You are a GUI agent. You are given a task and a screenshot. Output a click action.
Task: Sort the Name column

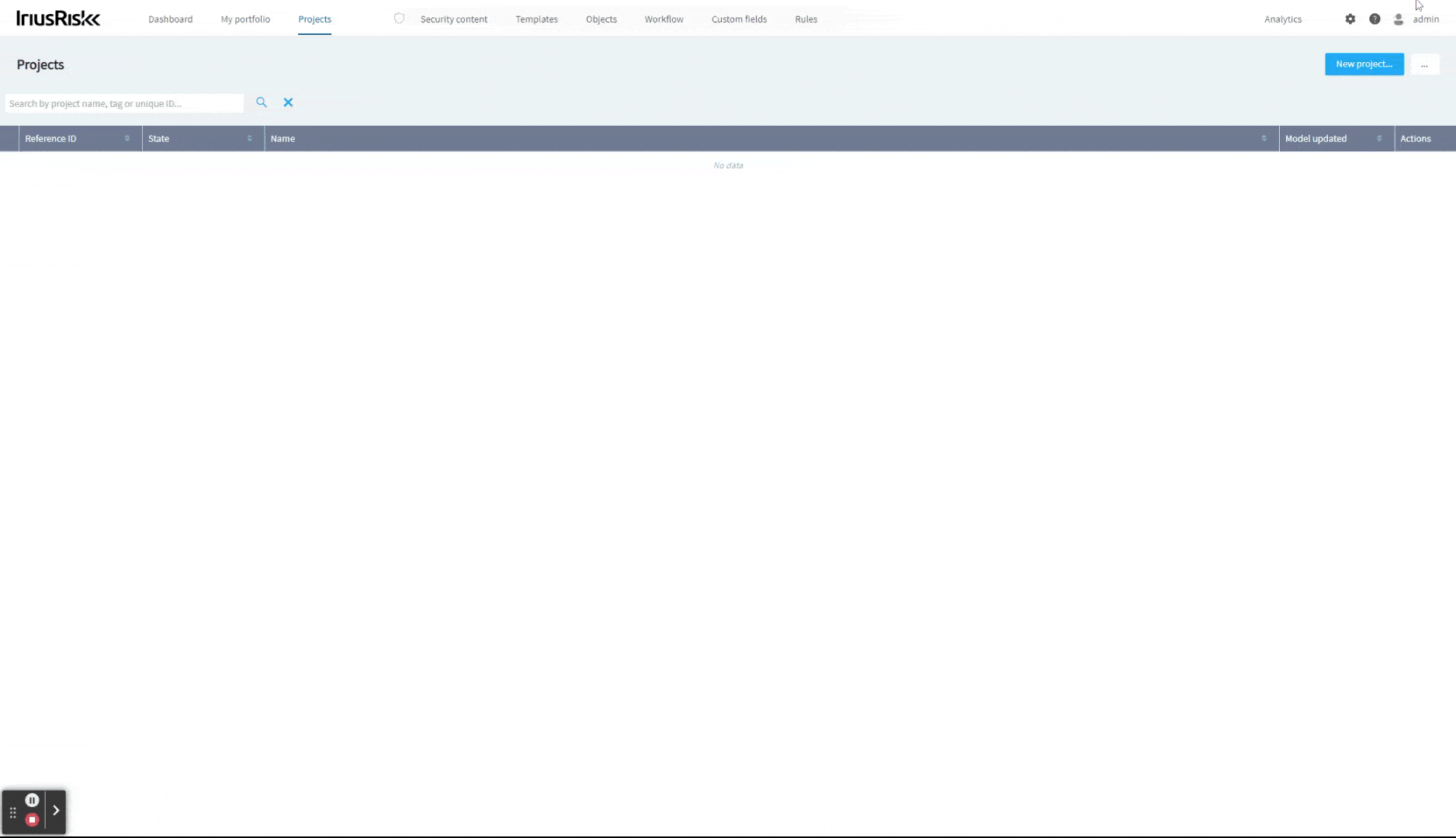tap(1263, 138)
